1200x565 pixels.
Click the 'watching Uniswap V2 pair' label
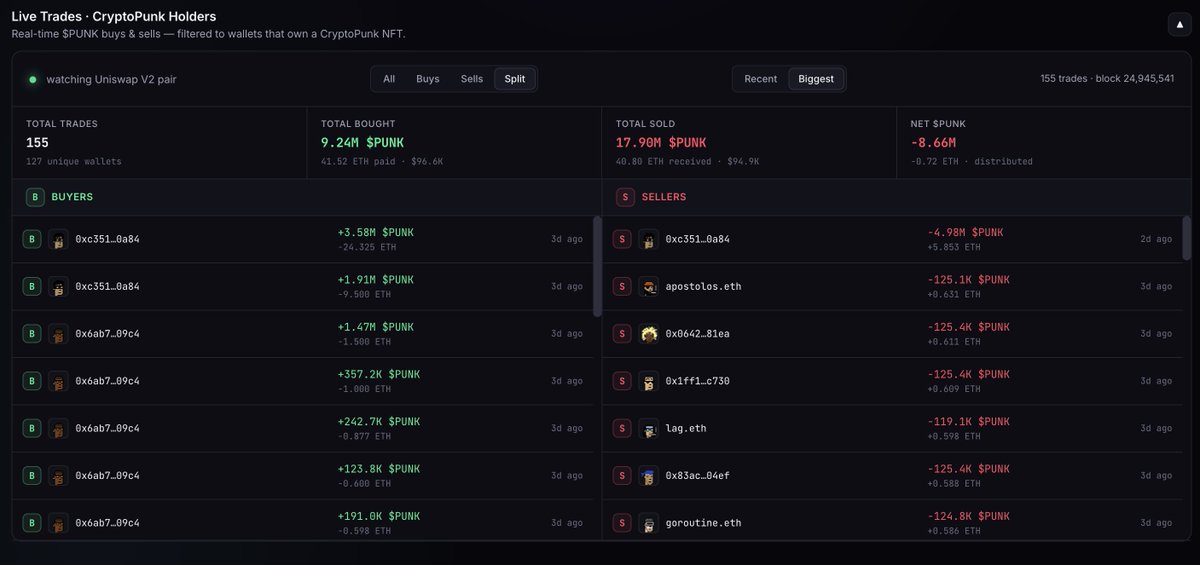click(111, 79)
